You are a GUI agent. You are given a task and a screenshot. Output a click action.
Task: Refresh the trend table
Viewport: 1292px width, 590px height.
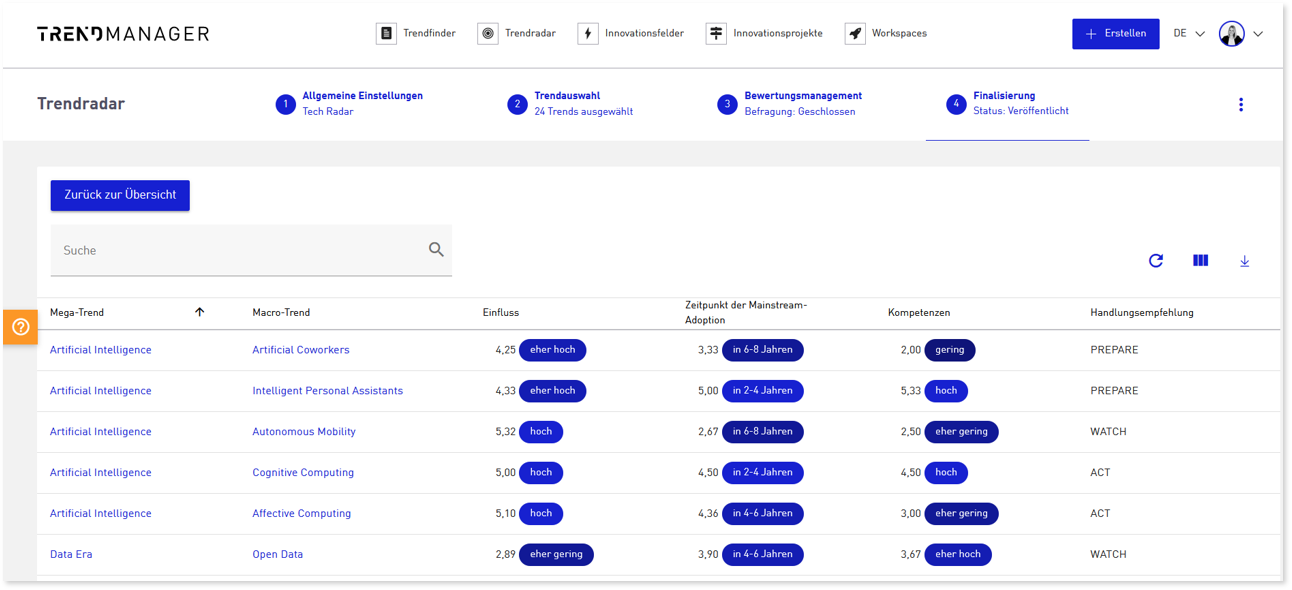[x=1156, y=261]
